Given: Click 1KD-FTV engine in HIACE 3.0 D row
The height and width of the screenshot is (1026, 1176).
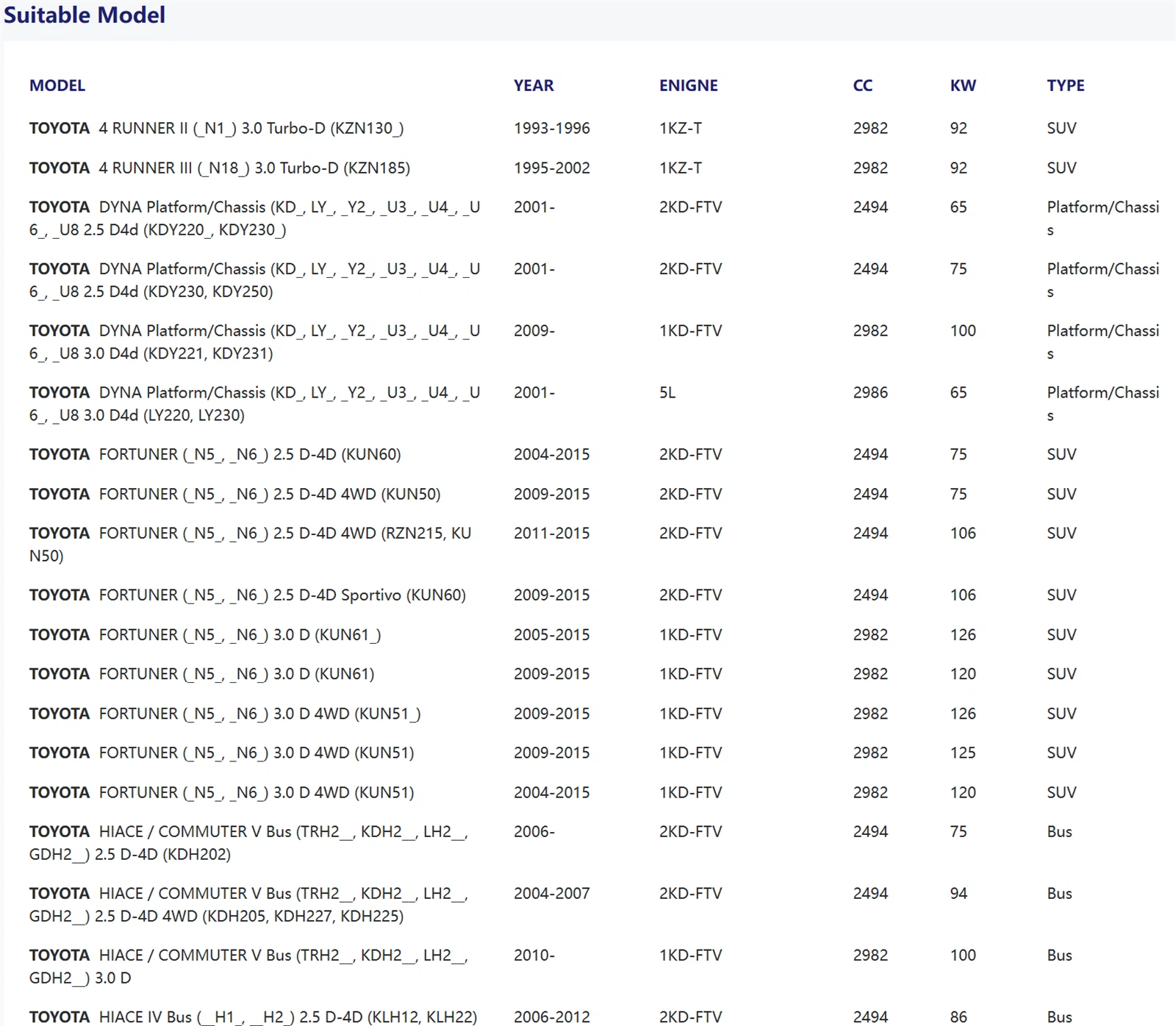Looking at the screenshot, I should [691, 955].
